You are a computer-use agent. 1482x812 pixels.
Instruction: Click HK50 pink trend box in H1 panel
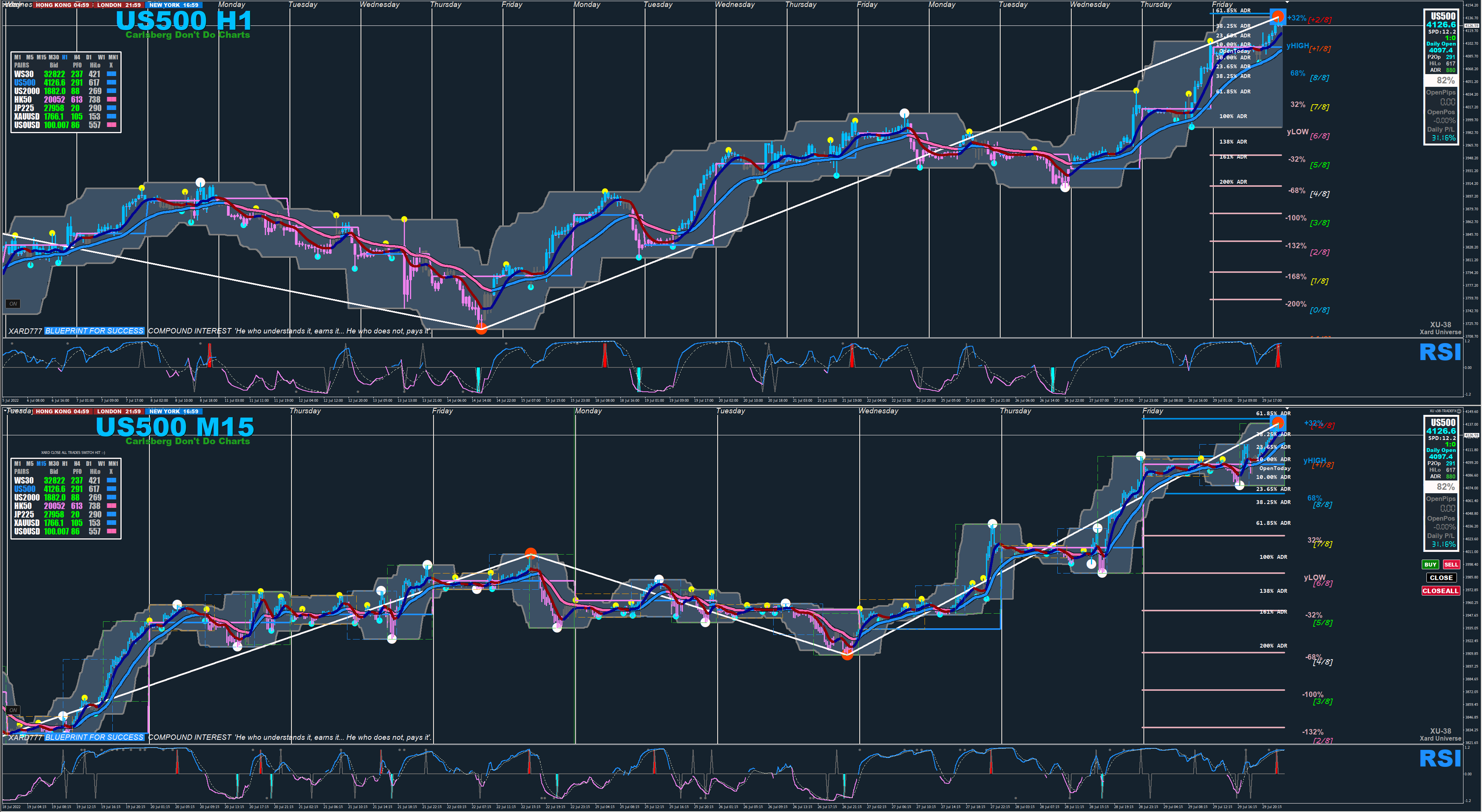coord(112,100)
